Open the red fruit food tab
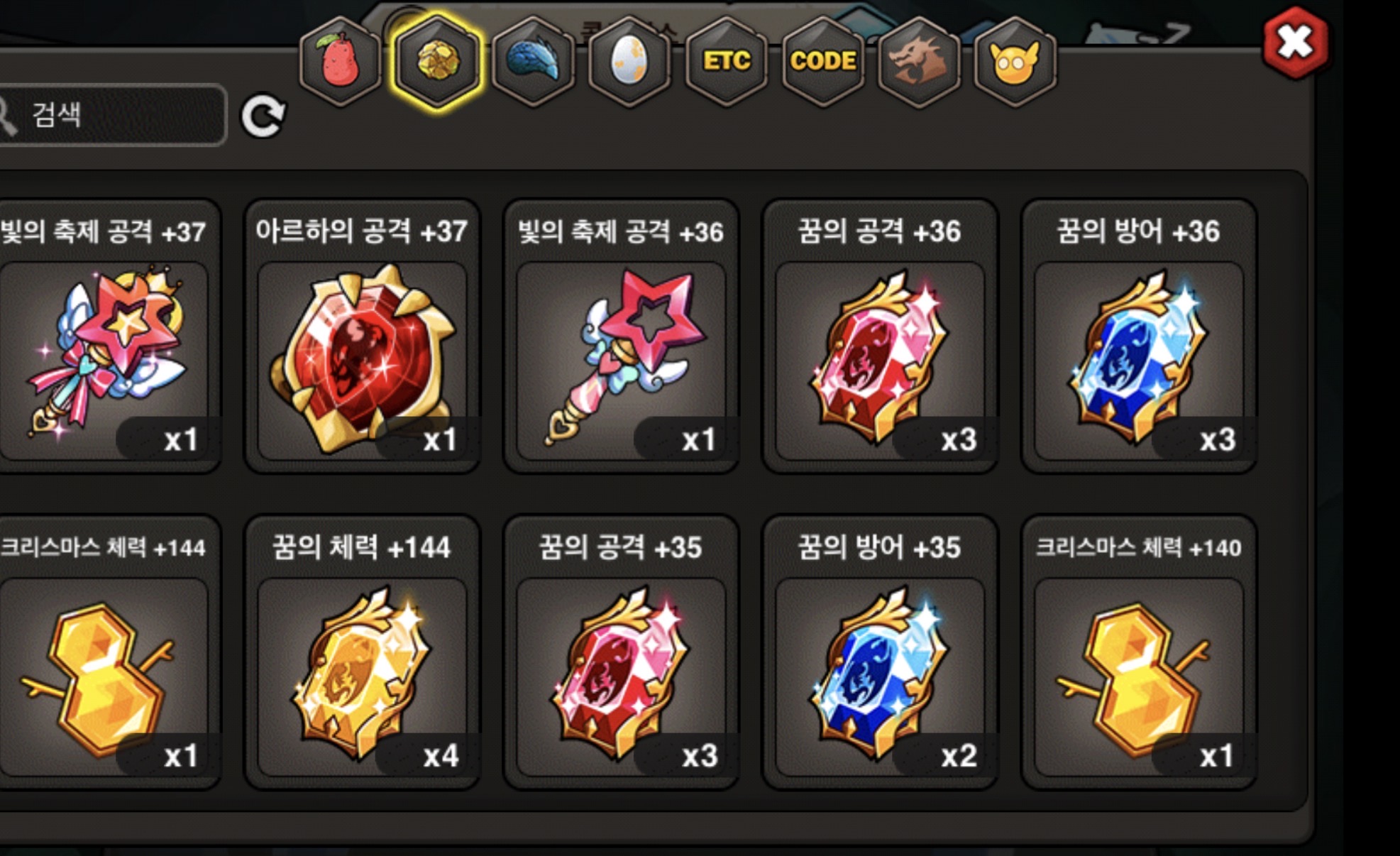The height and width of the screenshot is (856, 1400). tap(340, 62)
